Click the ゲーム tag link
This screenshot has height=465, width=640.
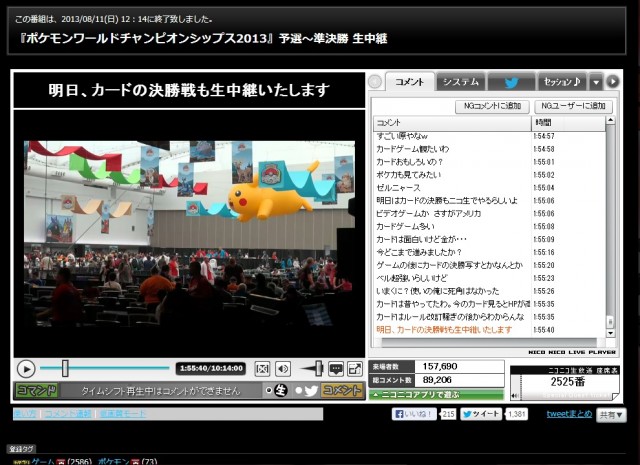42,461
